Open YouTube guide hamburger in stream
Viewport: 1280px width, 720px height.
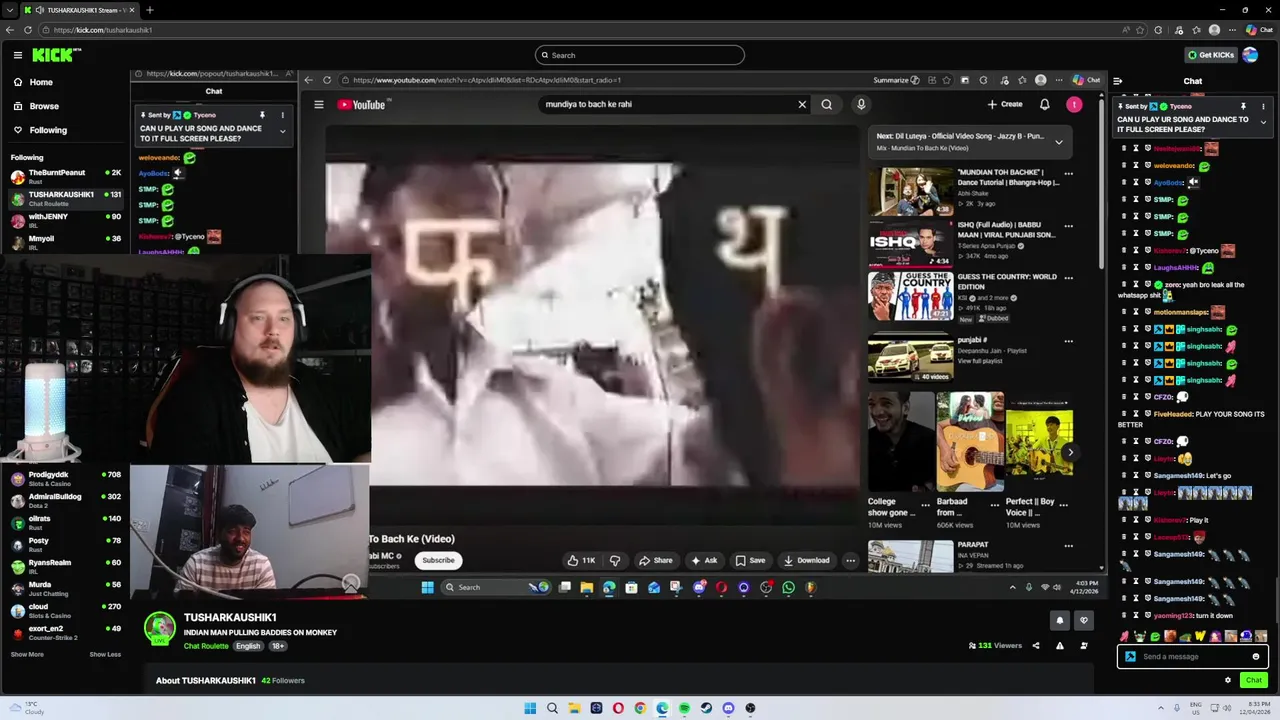[319, 104]
